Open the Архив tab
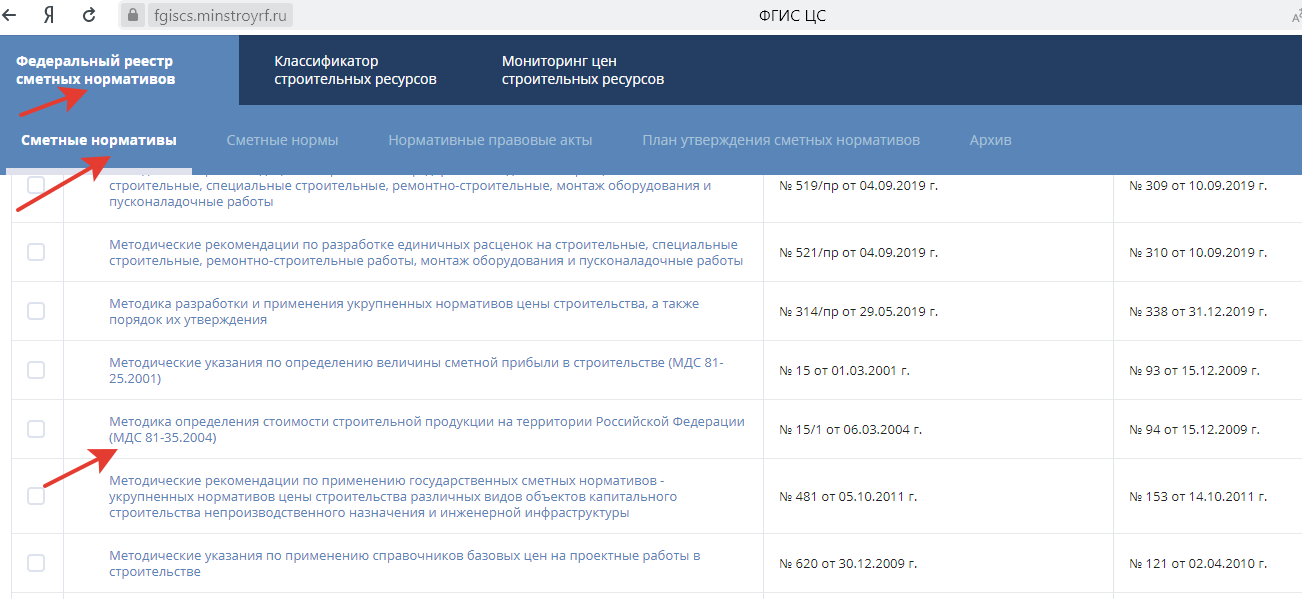The image size is (1302, 599). pos(991,140)
